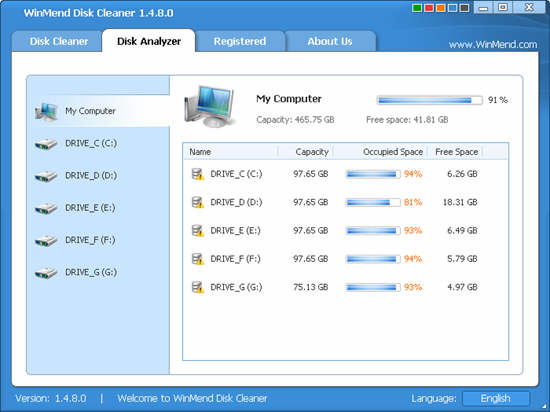
Task: Open the Disk Analyzer tab
Action: point(149,41)
